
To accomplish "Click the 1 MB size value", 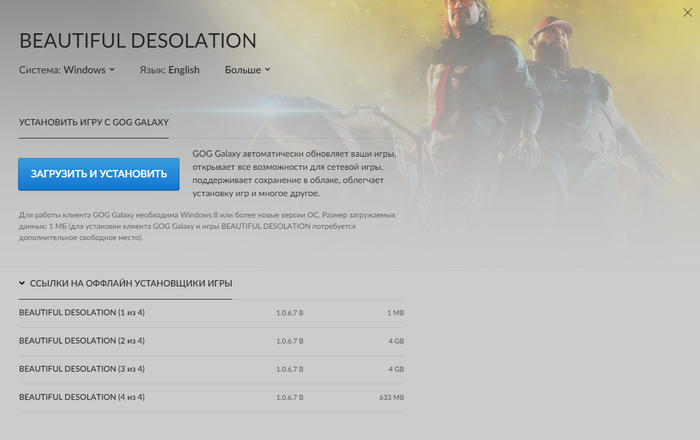I will (396, 313).
